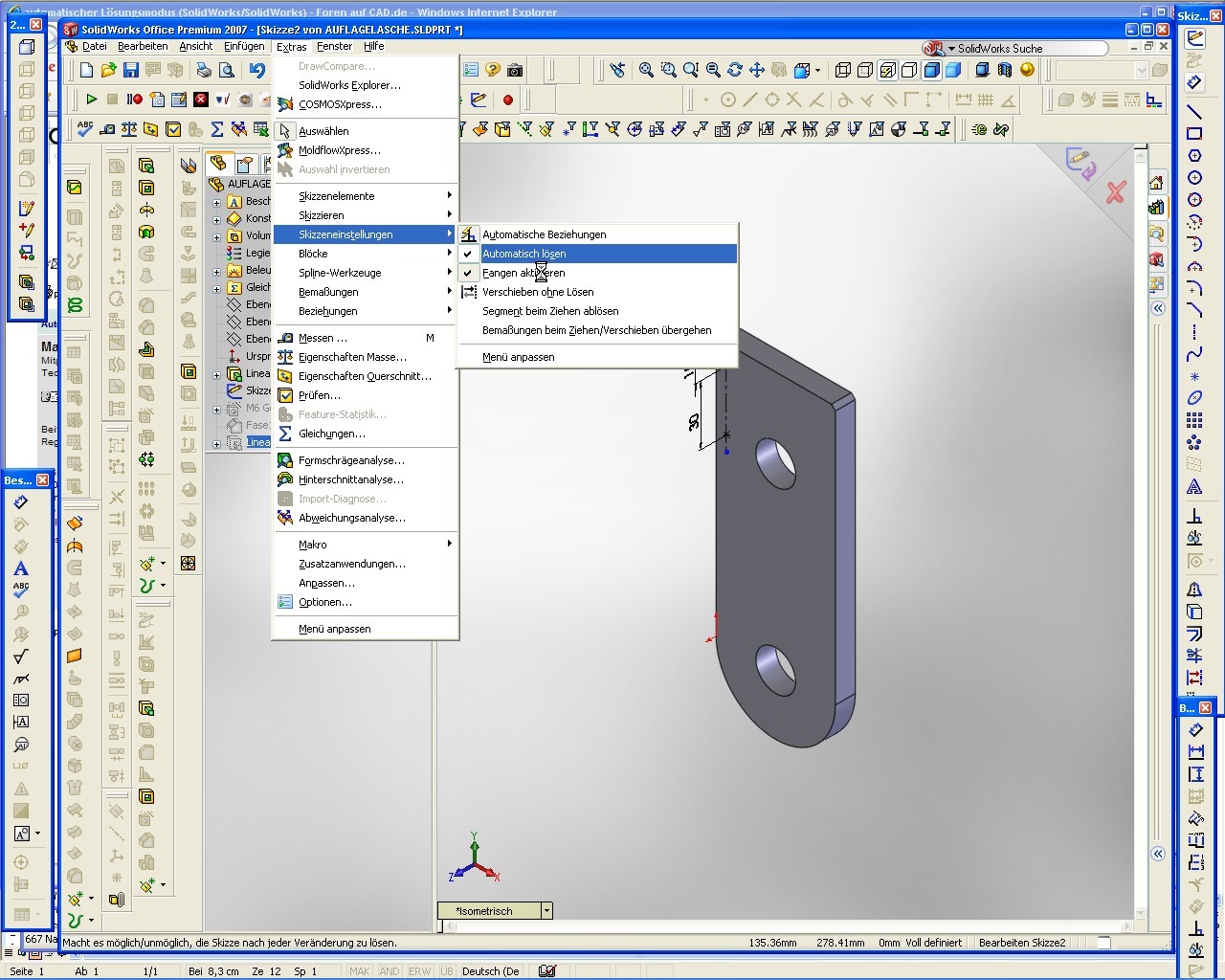Open Eigenschaften Masse... entry
Screen dimensions: 1225x980
pyautogui.click(x=366, y=357)
